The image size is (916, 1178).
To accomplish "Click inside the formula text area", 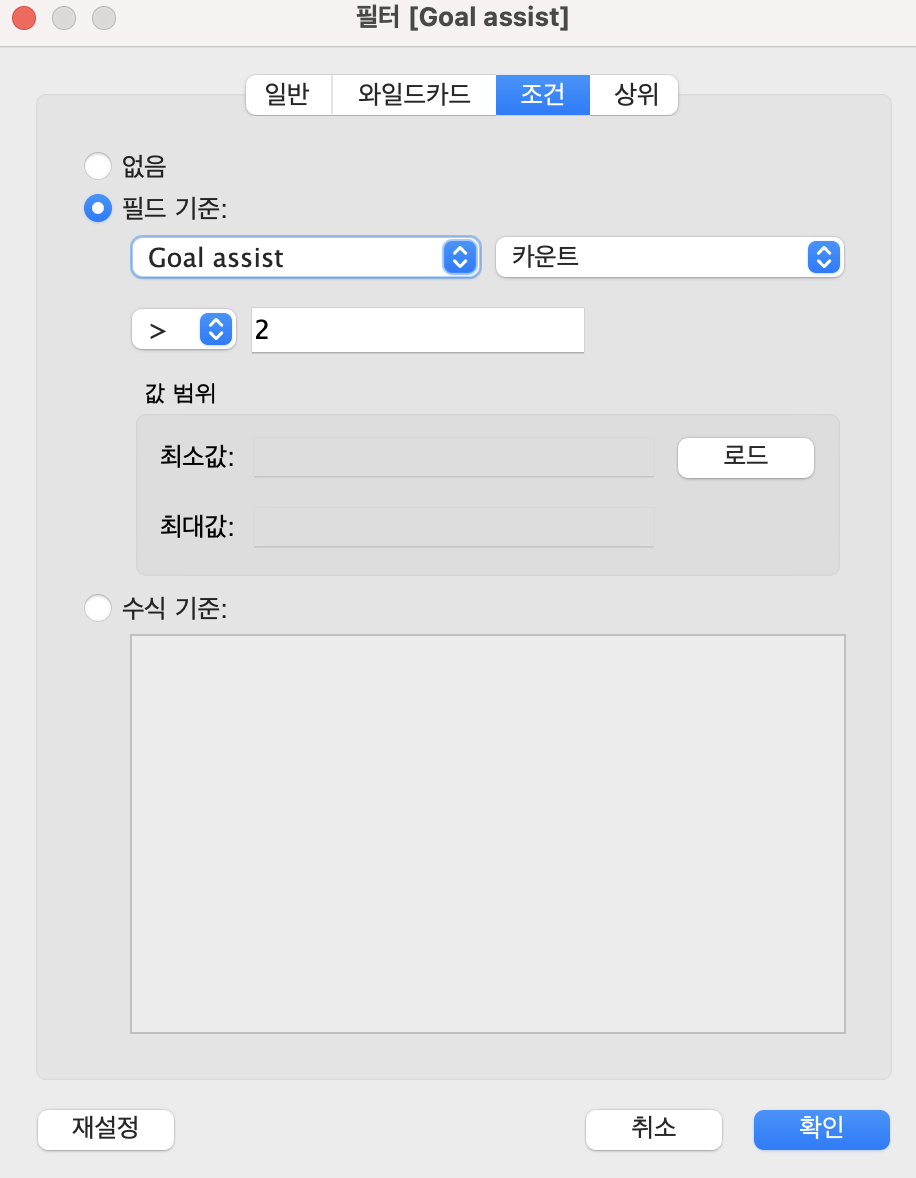I will [487, 833].
